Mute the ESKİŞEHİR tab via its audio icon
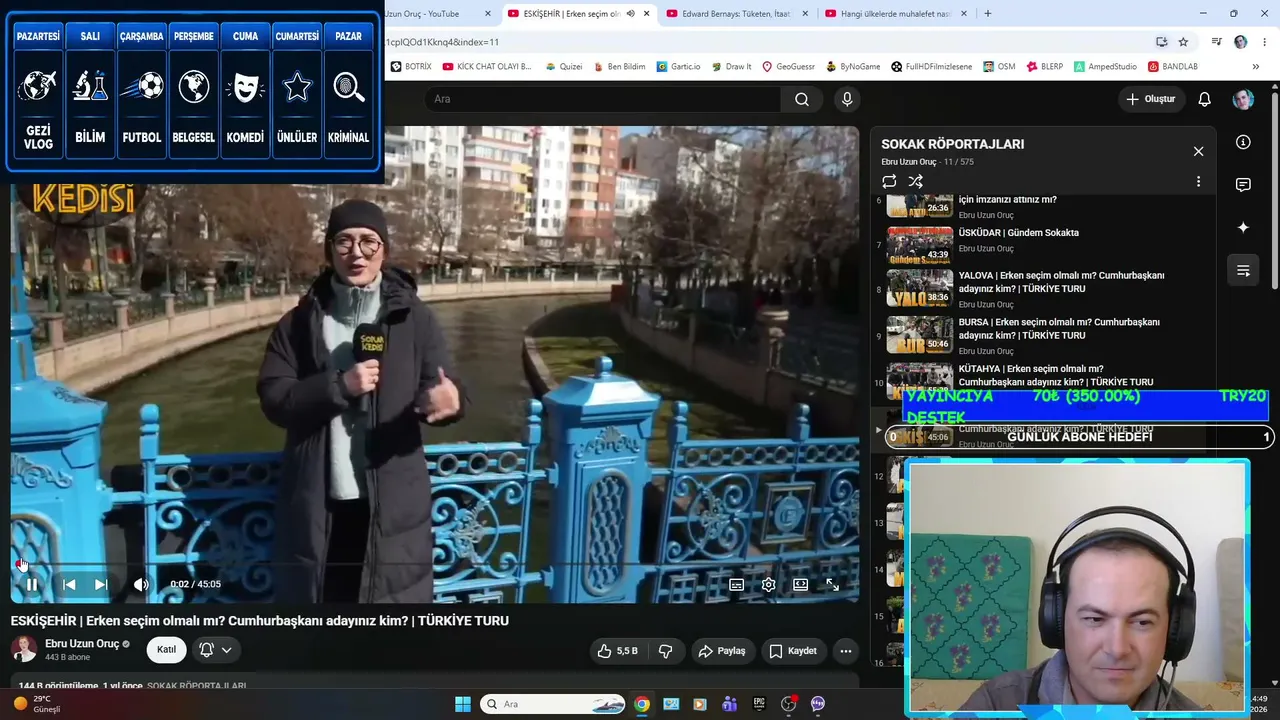 [630, 14]
